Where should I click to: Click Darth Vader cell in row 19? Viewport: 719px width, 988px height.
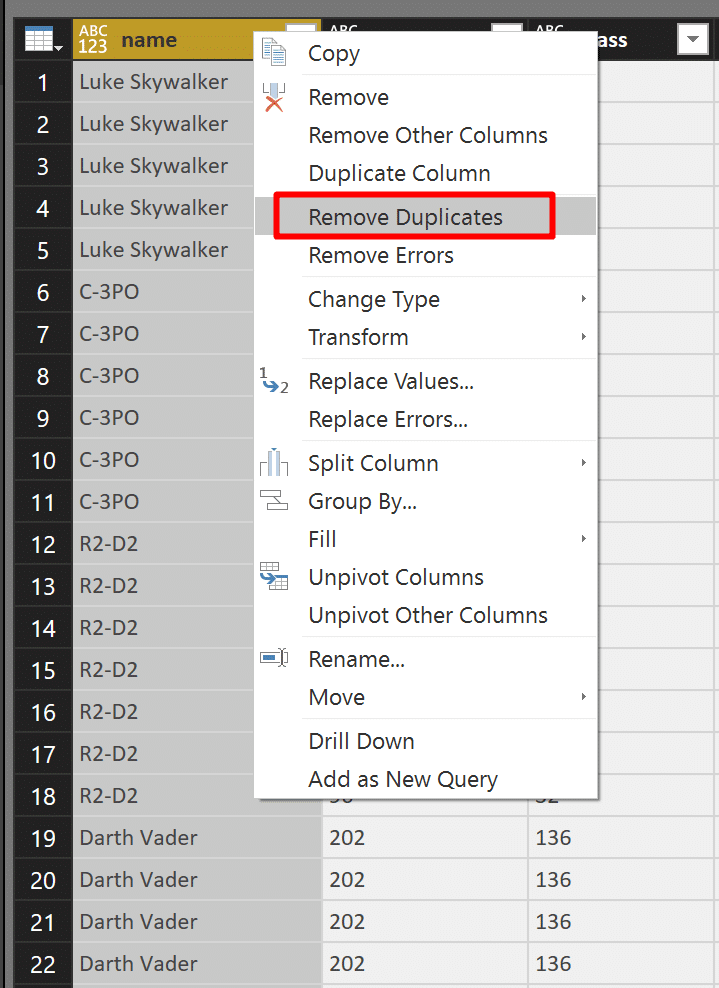pos(197,838)
